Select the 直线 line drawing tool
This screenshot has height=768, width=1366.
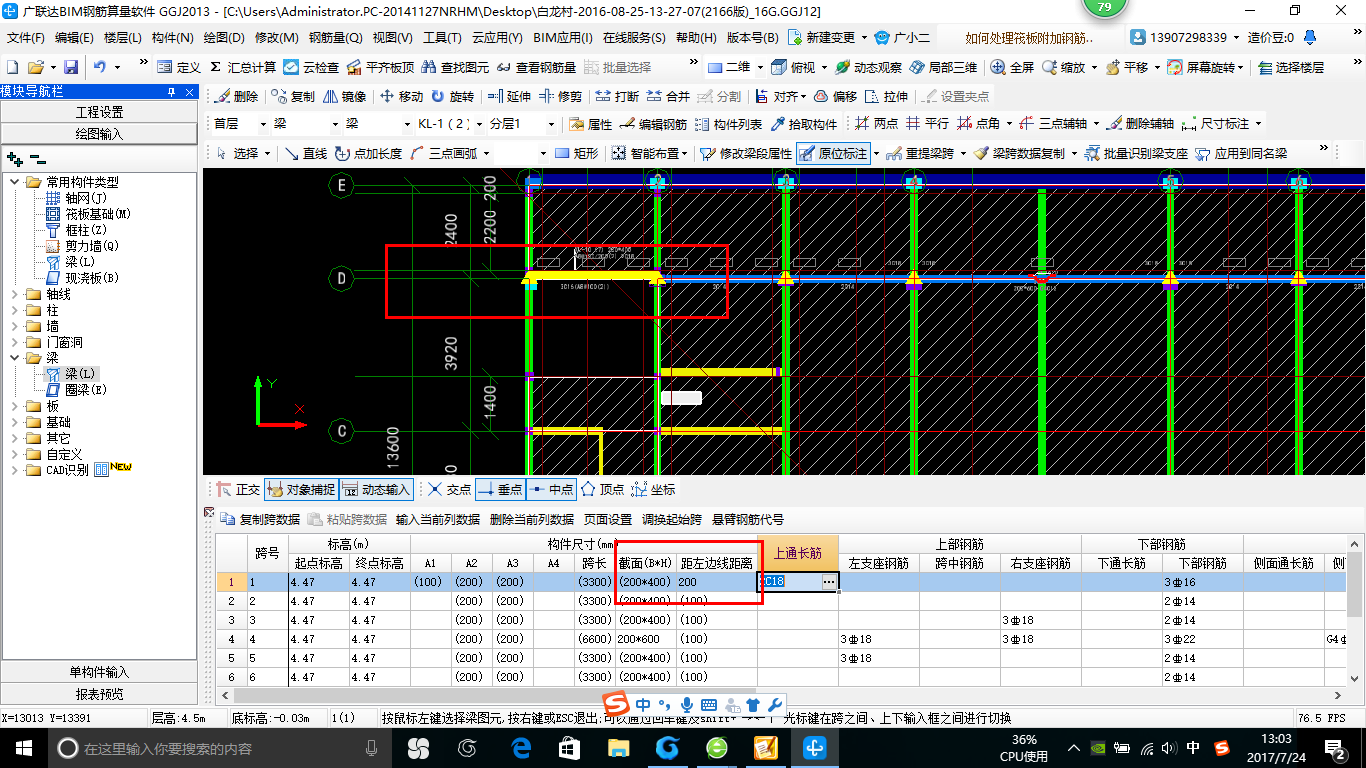(306, 153)
